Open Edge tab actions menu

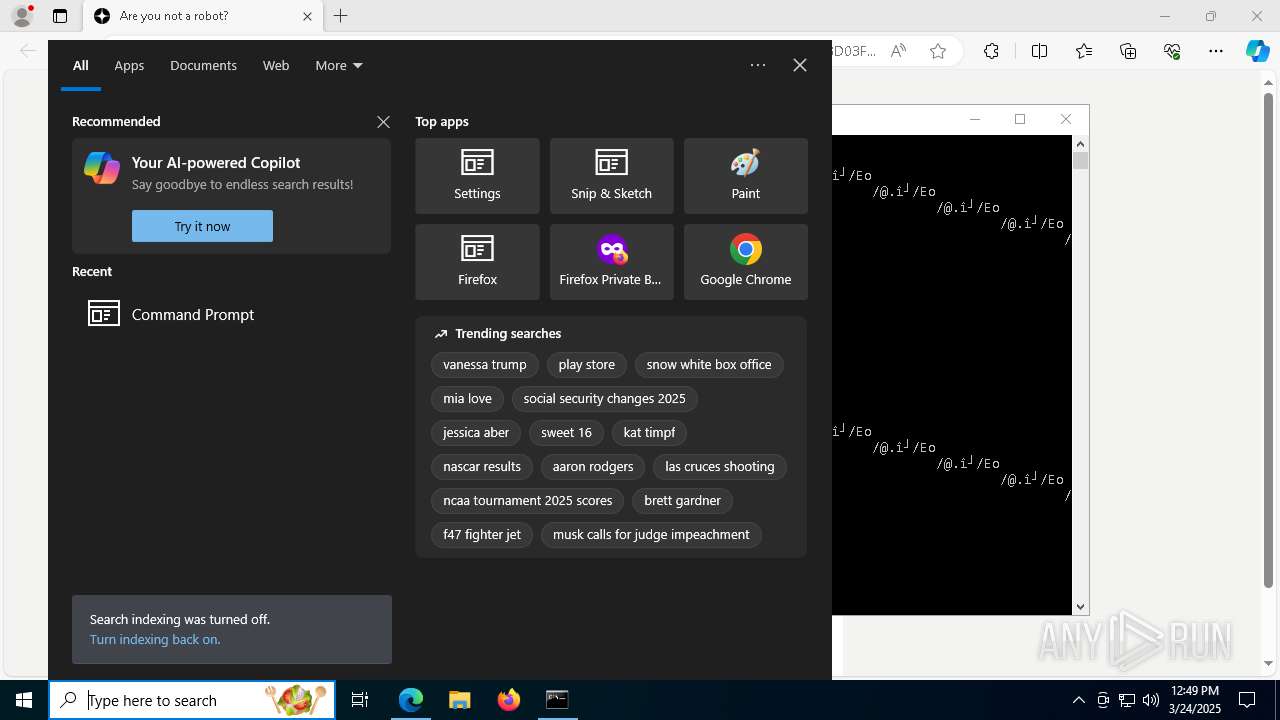pos(60,16)
